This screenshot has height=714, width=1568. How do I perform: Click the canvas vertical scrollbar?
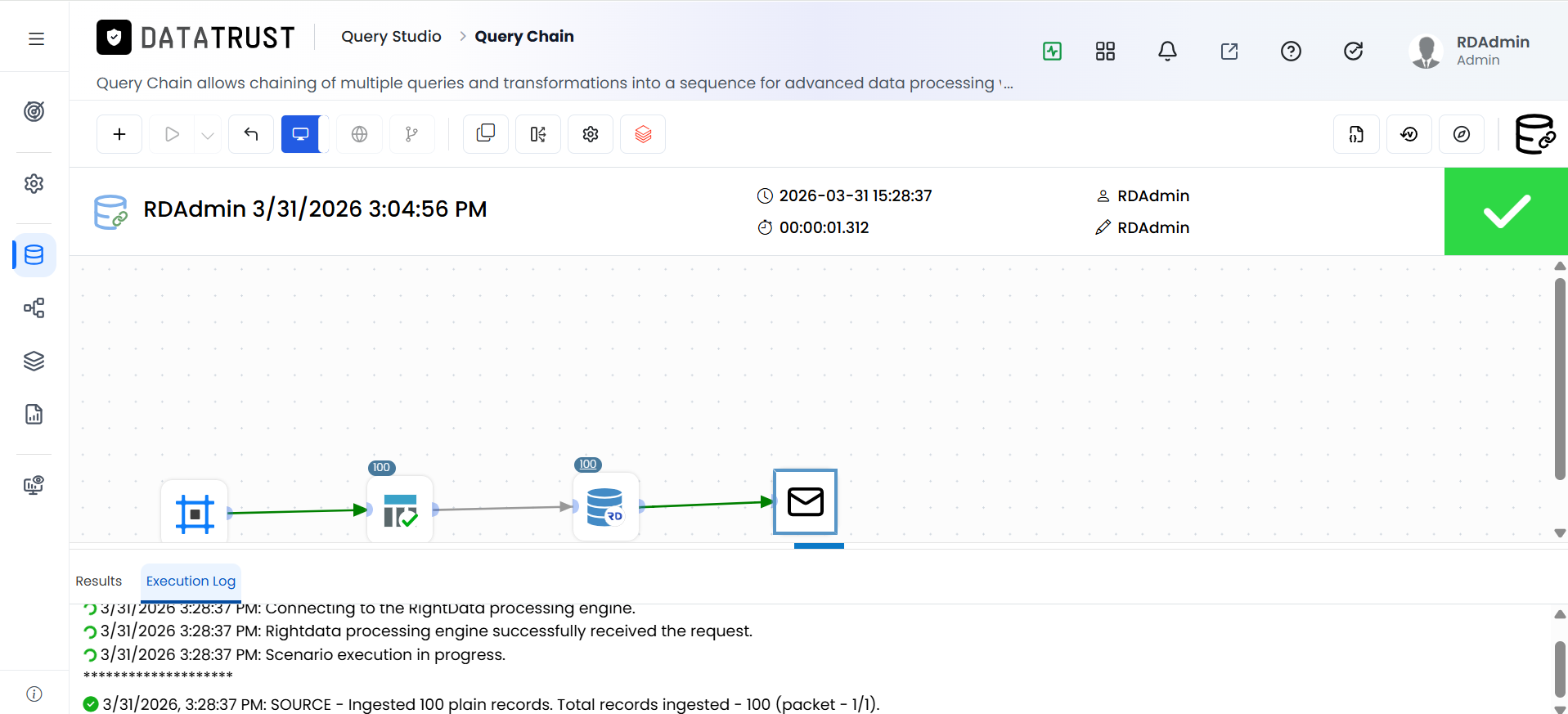(x=1560, y=379)
